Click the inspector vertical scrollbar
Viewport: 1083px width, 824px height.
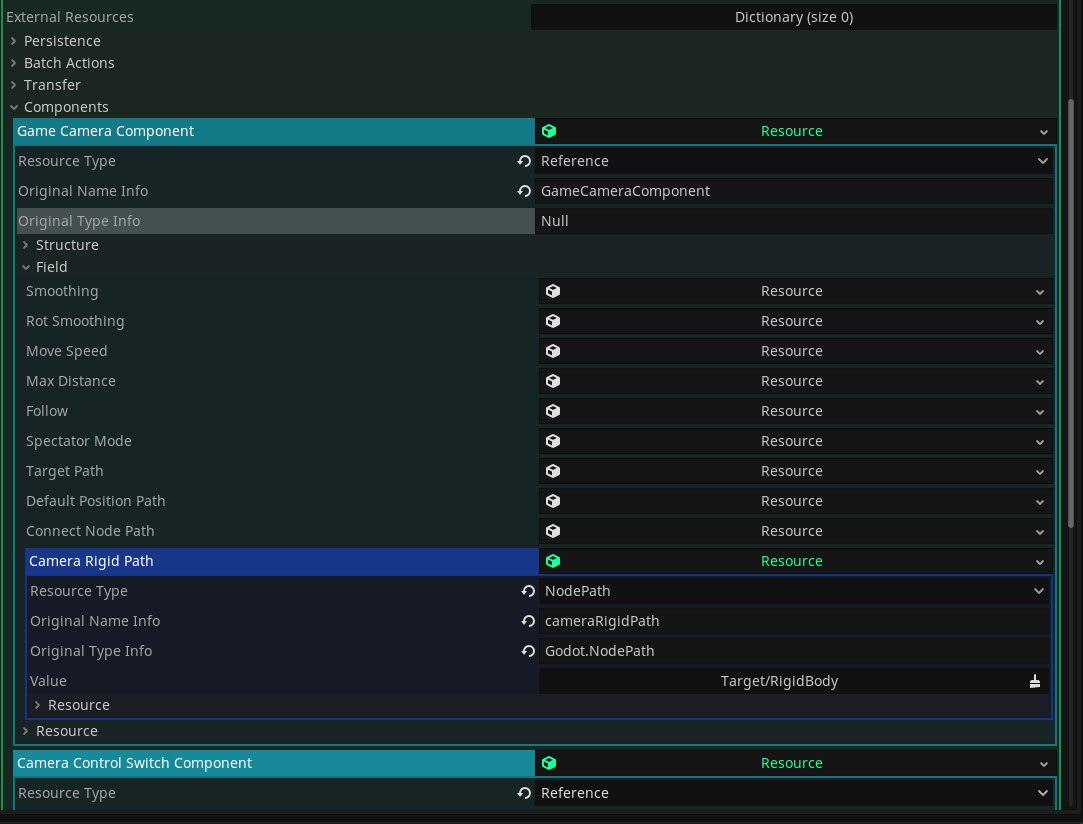[1071, 314]
